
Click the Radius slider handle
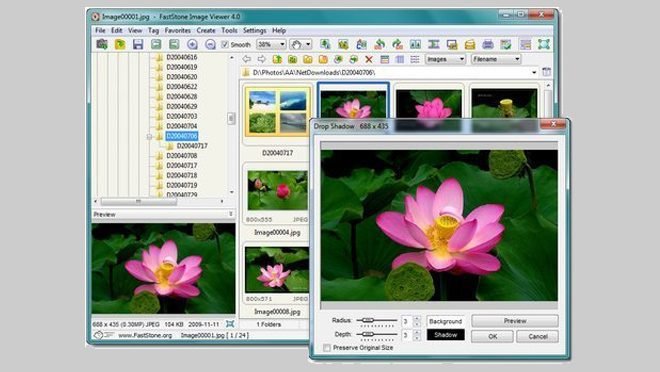click(x=367, y=320)
